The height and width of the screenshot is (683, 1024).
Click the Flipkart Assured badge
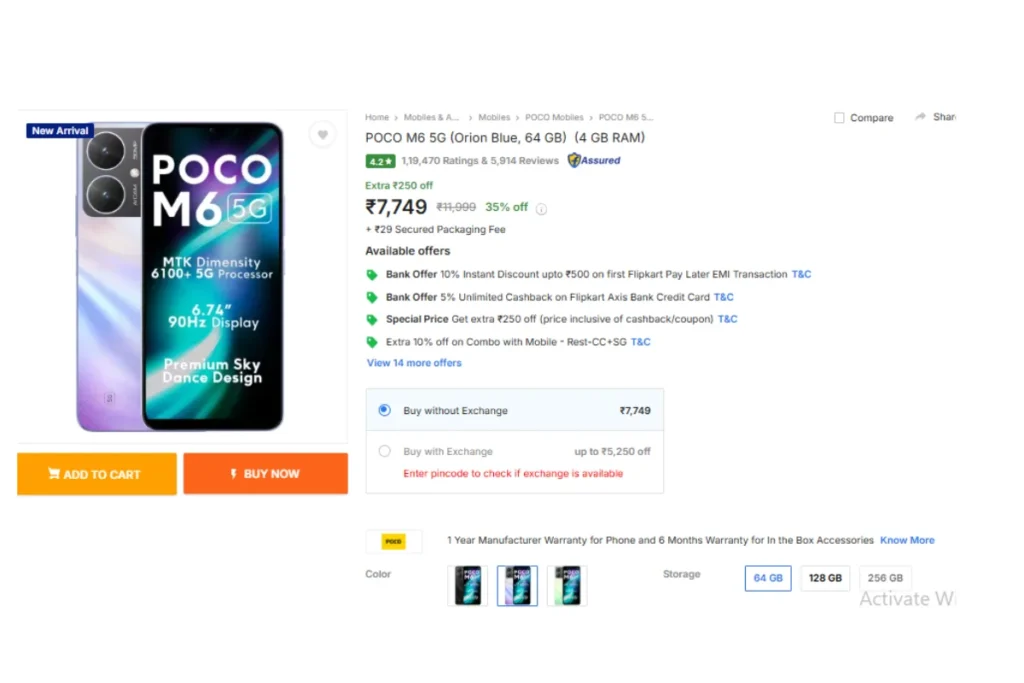click(594, 160)
